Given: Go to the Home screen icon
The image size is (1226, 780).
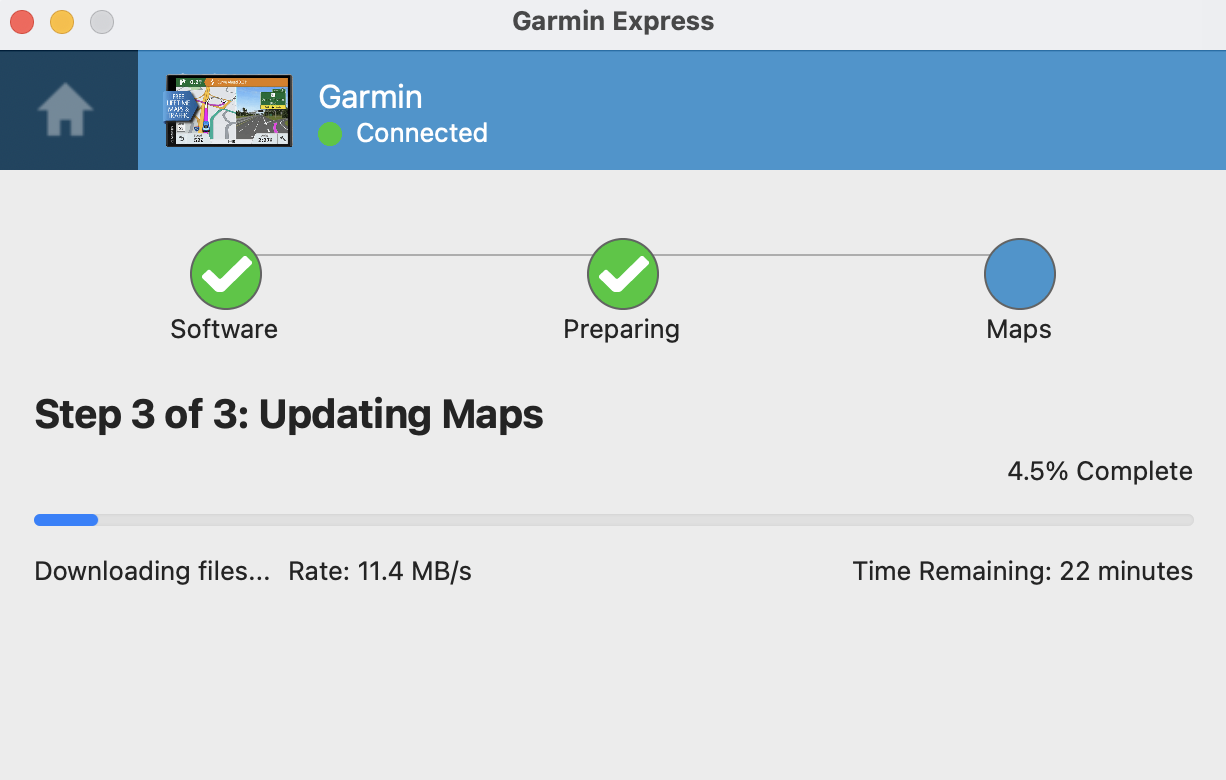Looking at the screenshot, I should tap(66, 110).
